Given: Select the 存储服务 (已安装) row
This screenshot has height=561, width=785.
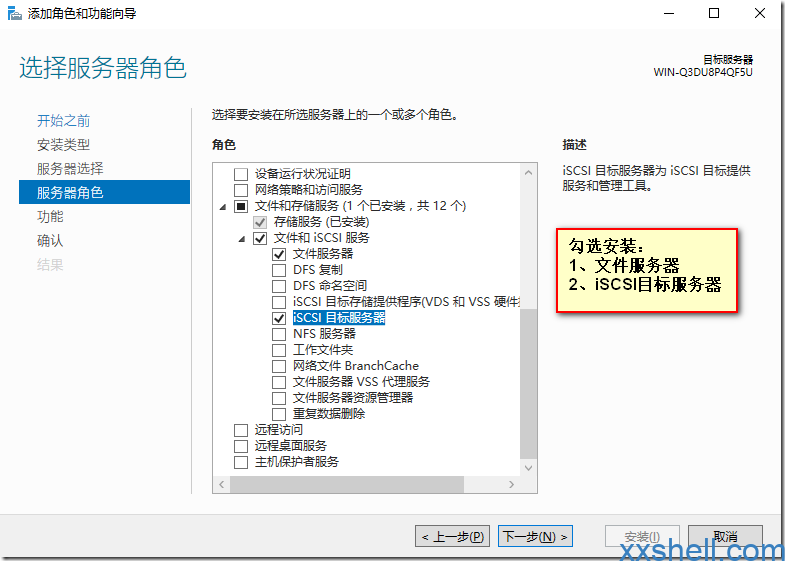Looking at the screenshot, I should 321,222.
